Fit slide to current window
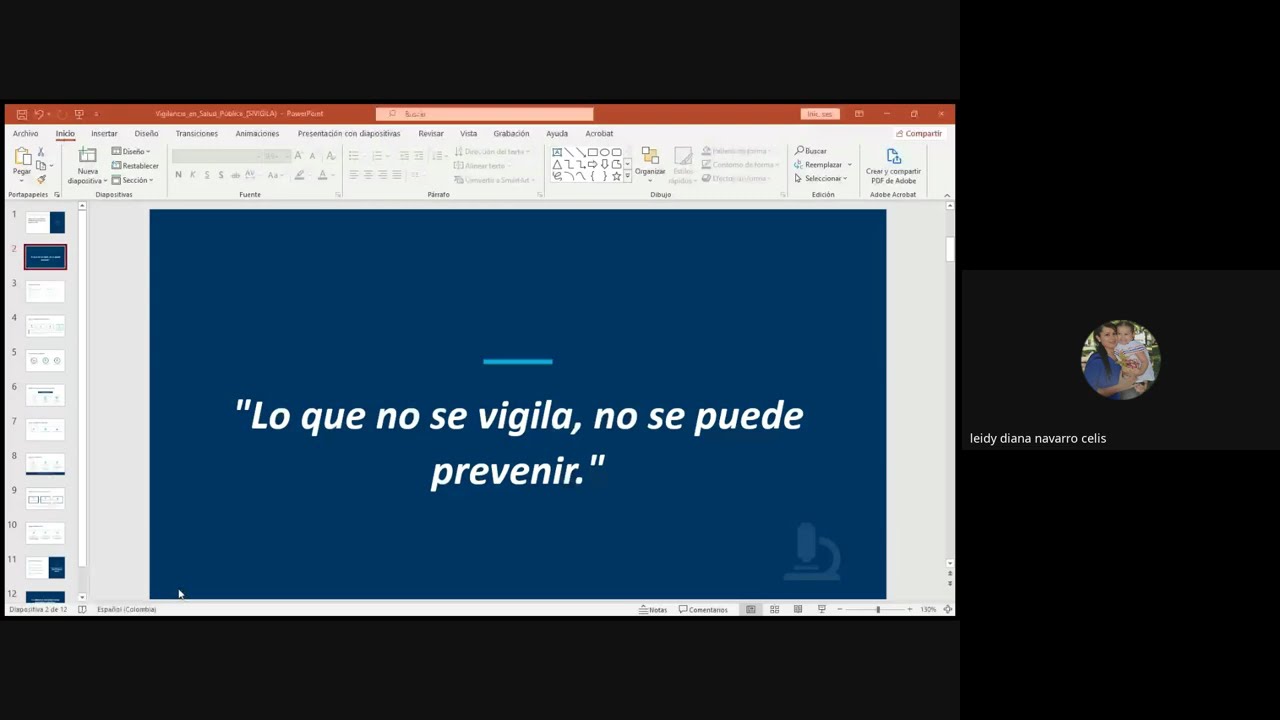This screenshot has width=1280, height=720. pyautogui.click(x=947, y=609)
